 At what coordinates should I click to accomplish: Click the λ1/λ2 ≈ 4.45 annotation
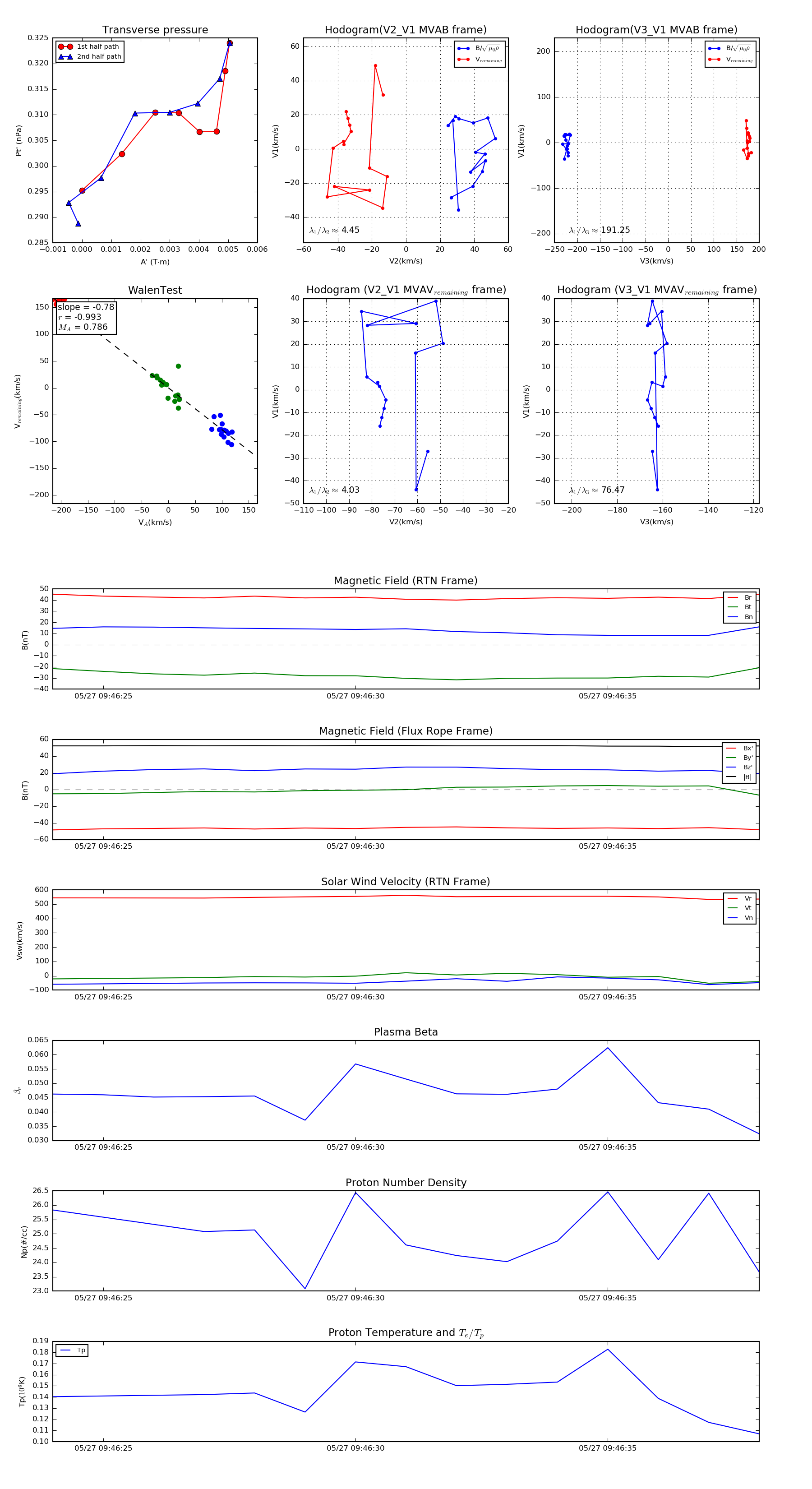pos(334,230)
